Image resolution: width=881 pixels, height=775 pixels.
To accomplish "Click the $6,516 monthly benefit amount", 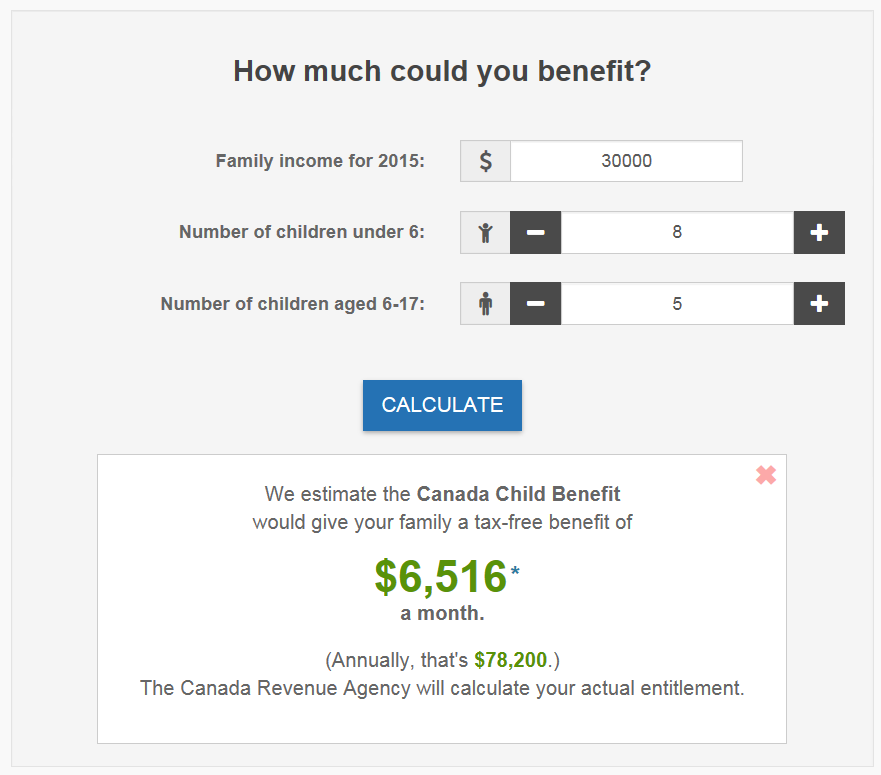I will (441, 577).
